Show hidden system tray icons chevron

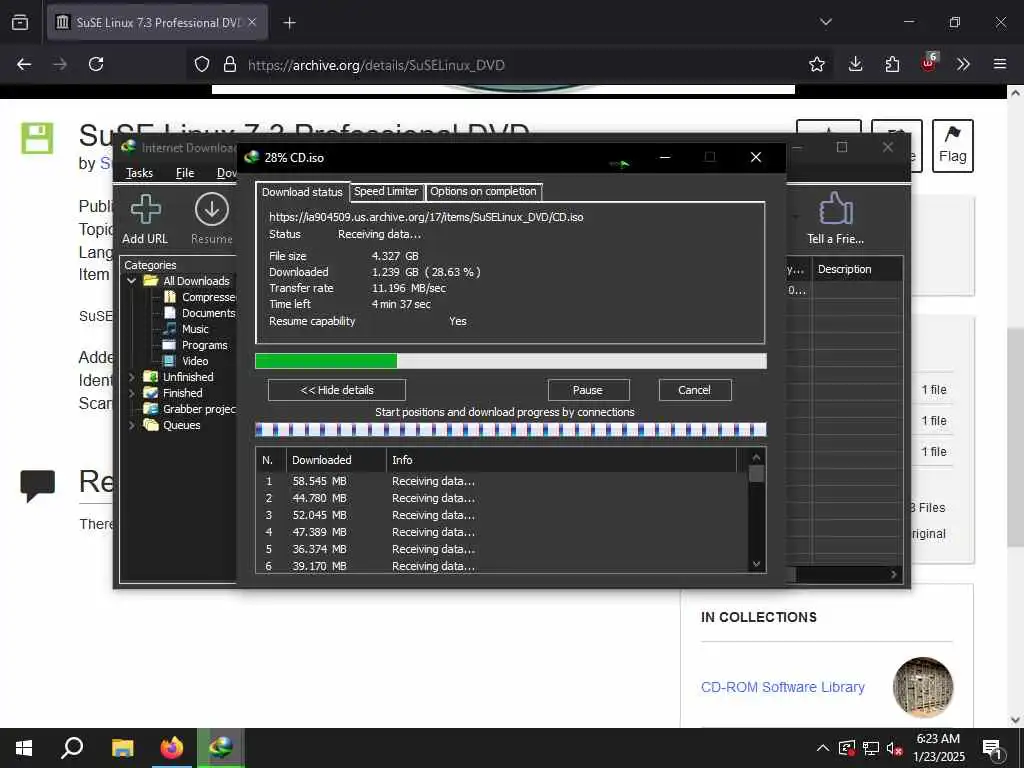click(x=823, y=748)
